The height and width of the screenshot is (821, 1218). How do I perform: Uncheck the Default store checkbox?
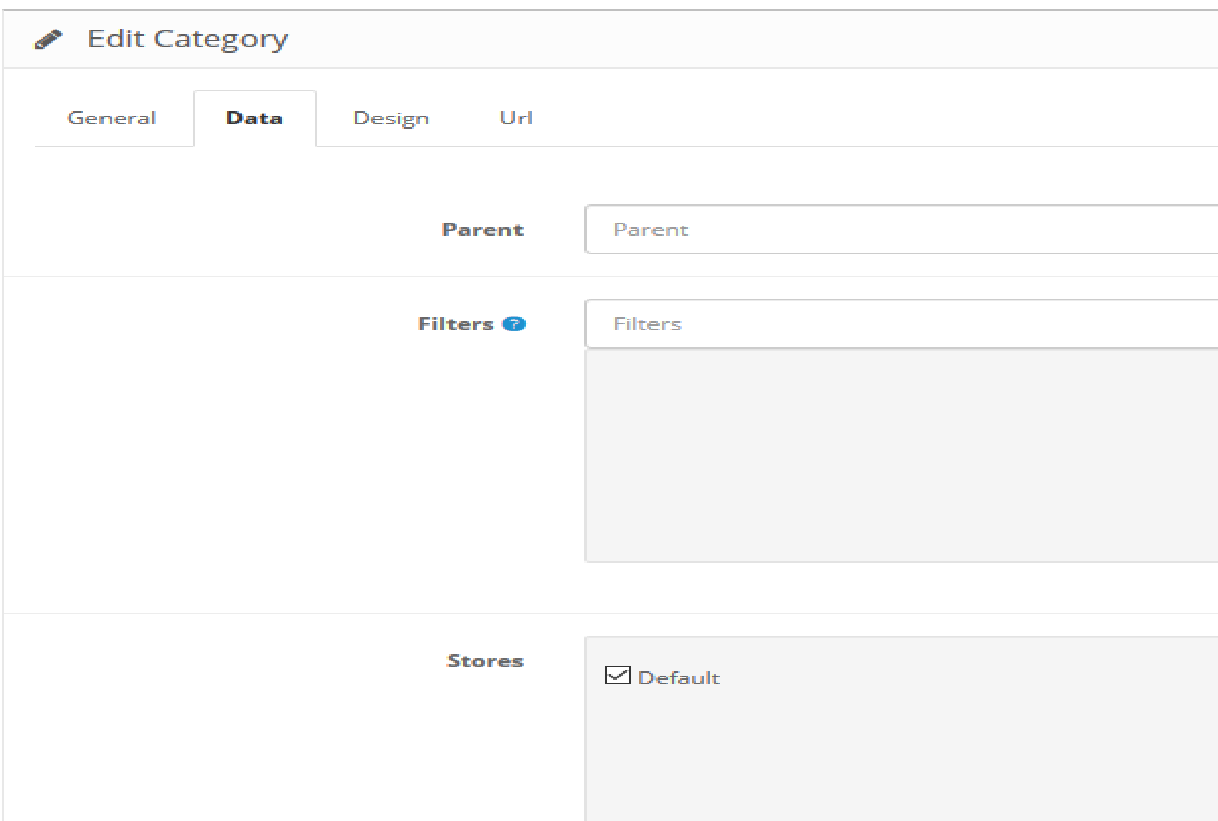618,675
